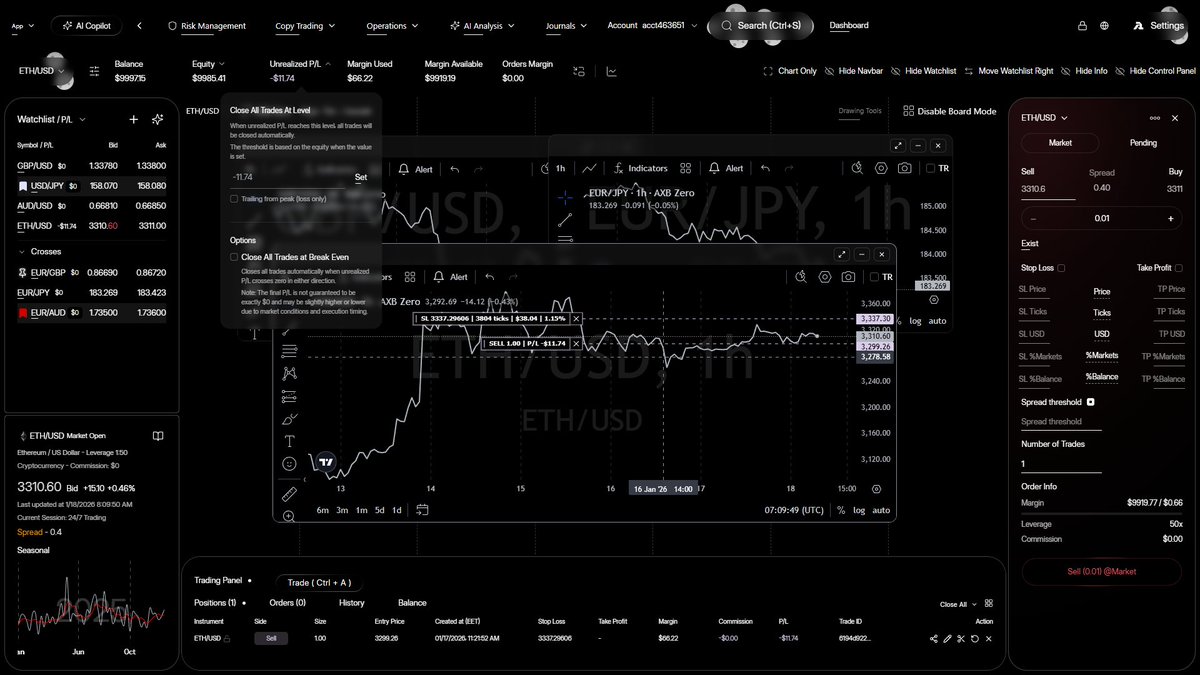Open the Orders (0) tab

(287, 603)
